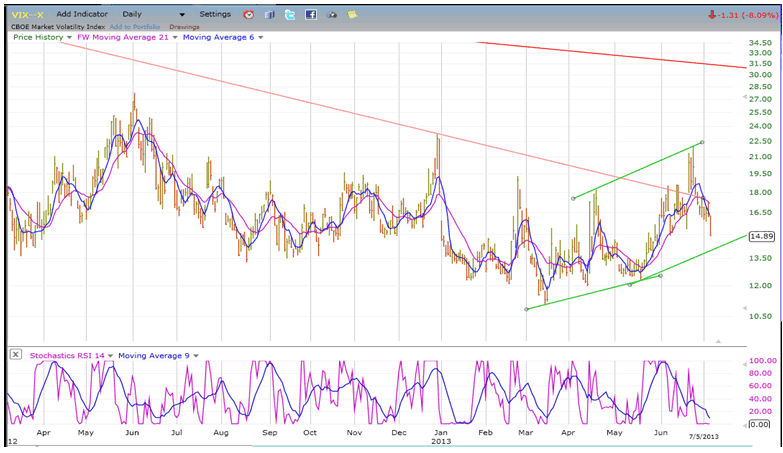Open the Add Indicator menu

point(84,15)
